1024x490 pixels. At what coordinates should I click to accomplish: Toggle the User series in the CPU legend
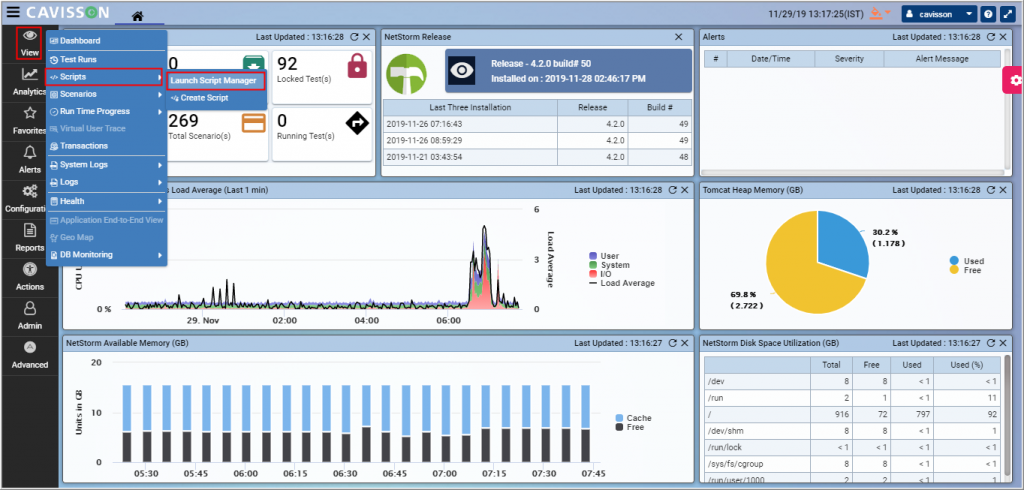coord(604,256)
